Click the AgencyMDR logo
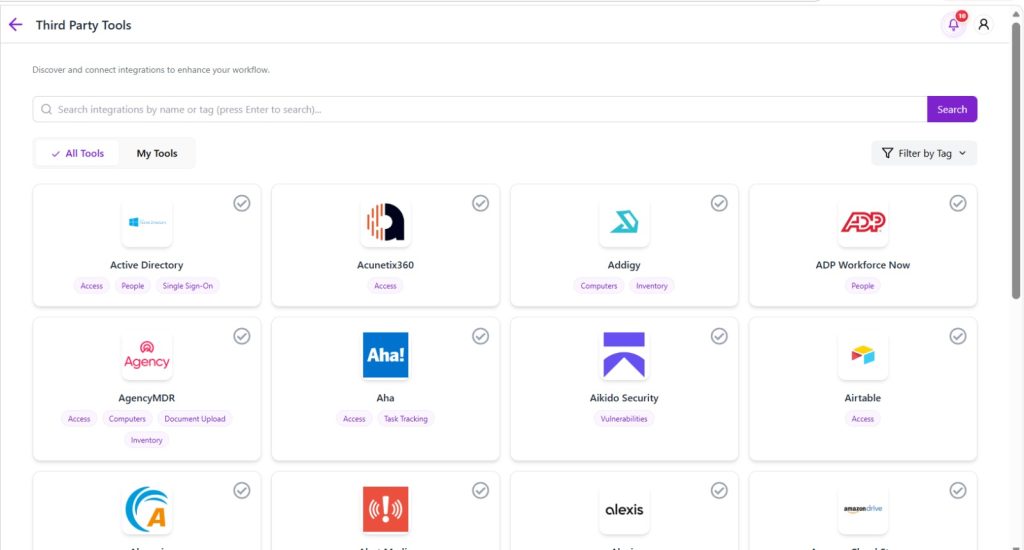Screen dimensions: 1024x550 click(147, 355)
